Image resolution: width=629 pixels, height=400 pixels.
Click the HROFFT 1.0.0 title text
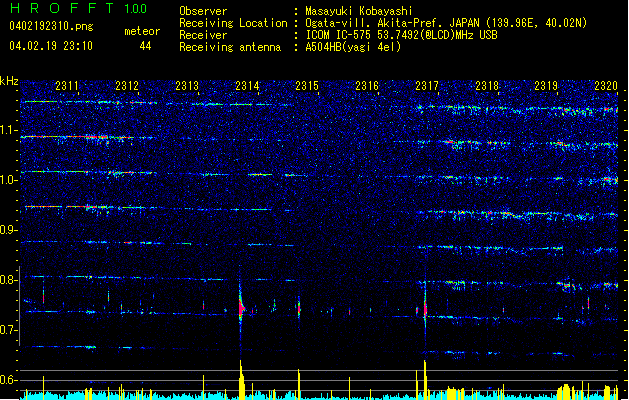tap(78, 8)
